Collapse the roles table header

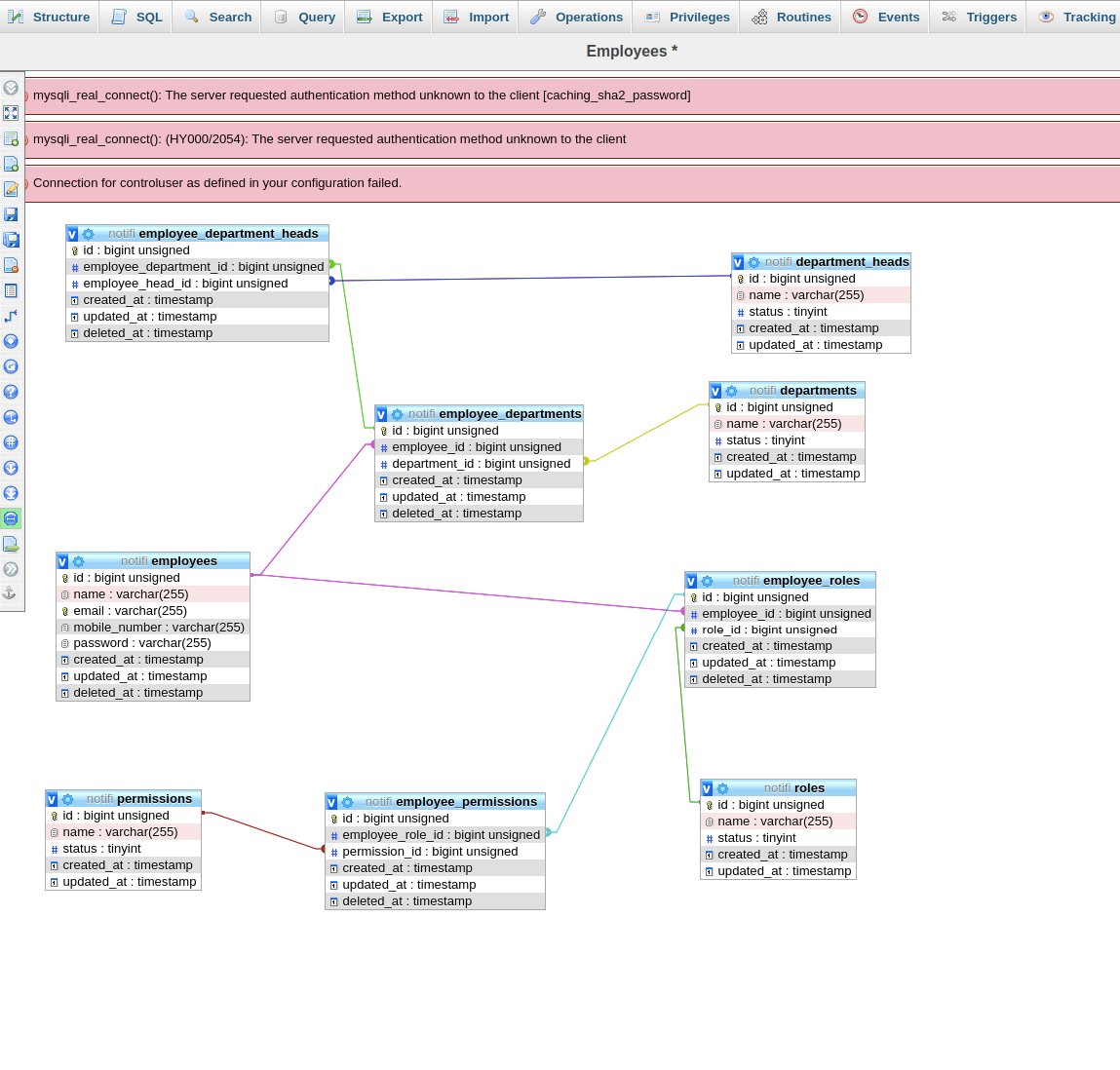click(706, 787)
